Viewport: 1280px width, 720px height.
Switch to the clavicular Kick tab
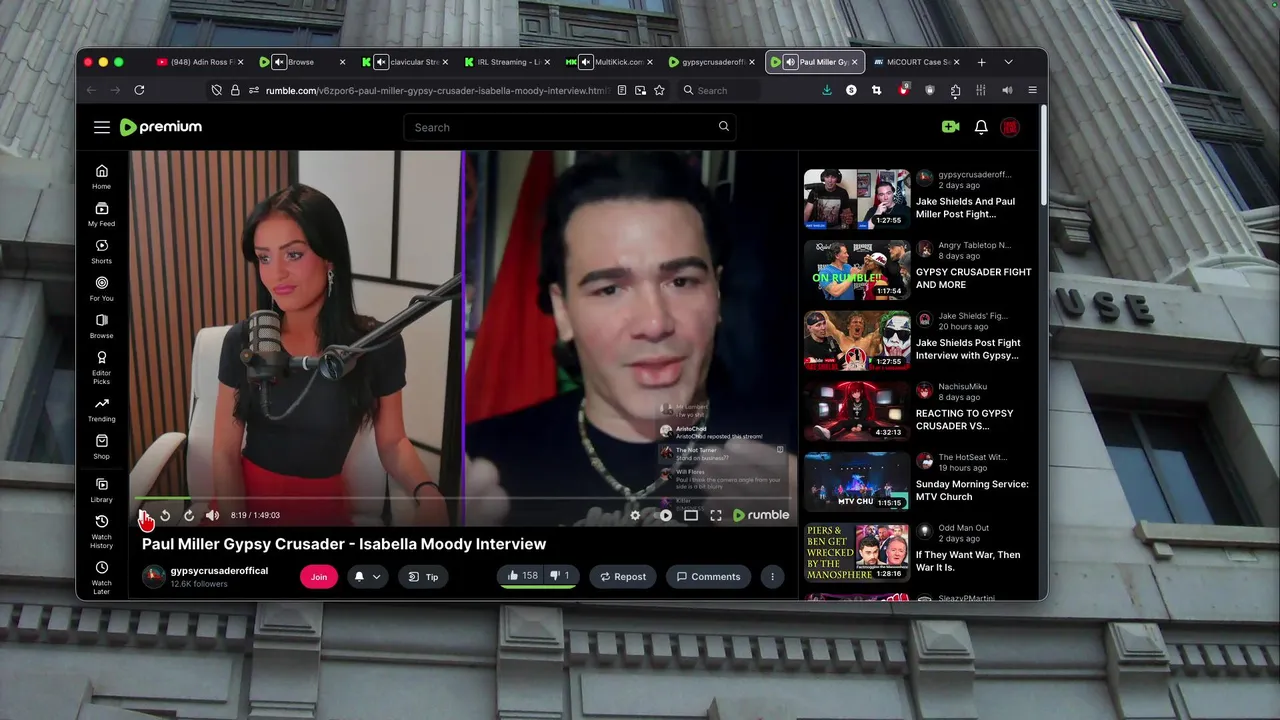tap(404, 62)
